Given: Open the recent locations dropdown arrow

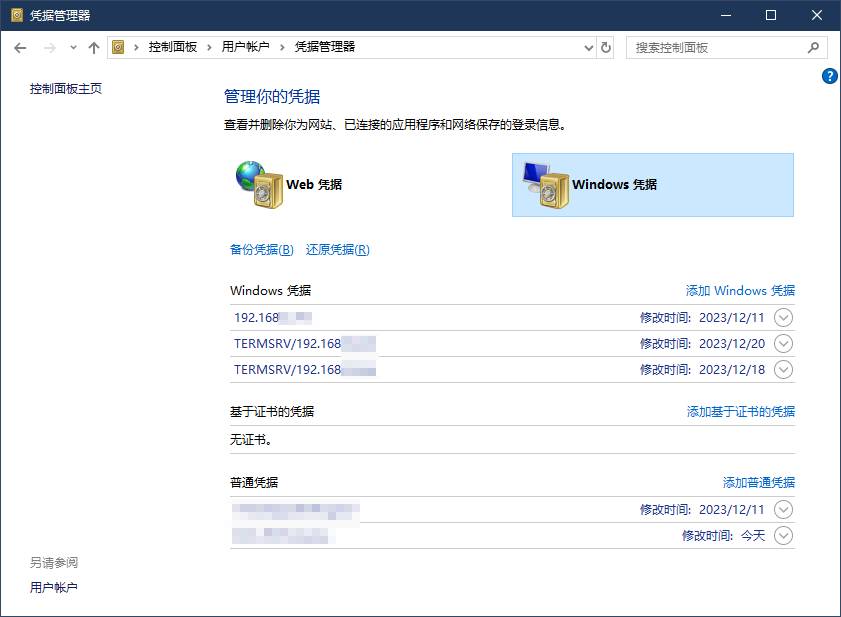Looking at the screenshot, I should pyautogui.click(x=73, y=48).
